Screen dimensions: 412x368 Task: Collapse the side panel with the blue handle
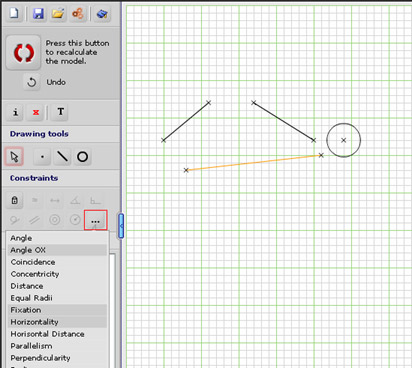121,226
